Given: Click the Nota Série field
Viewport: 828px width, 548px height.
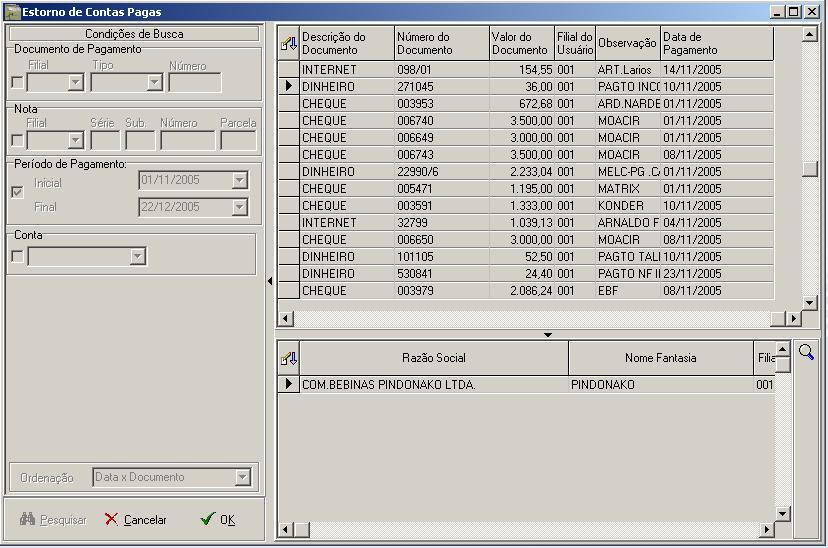Looking at the screenshot, I should pyautogui.click(x=106, y=140).
